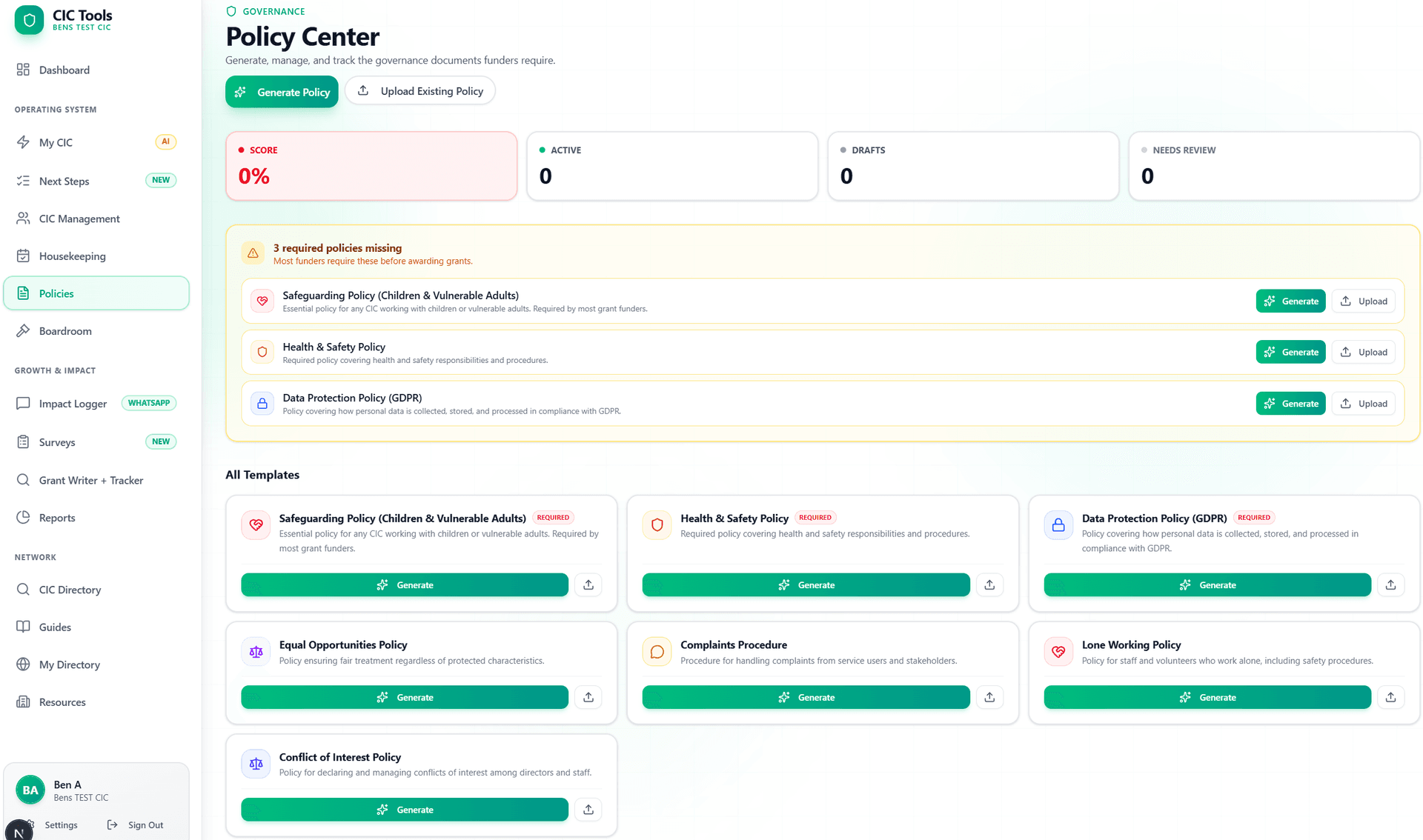Open the CIC Directory
This screenshot has width=1423, height=840.
[70, 590]
